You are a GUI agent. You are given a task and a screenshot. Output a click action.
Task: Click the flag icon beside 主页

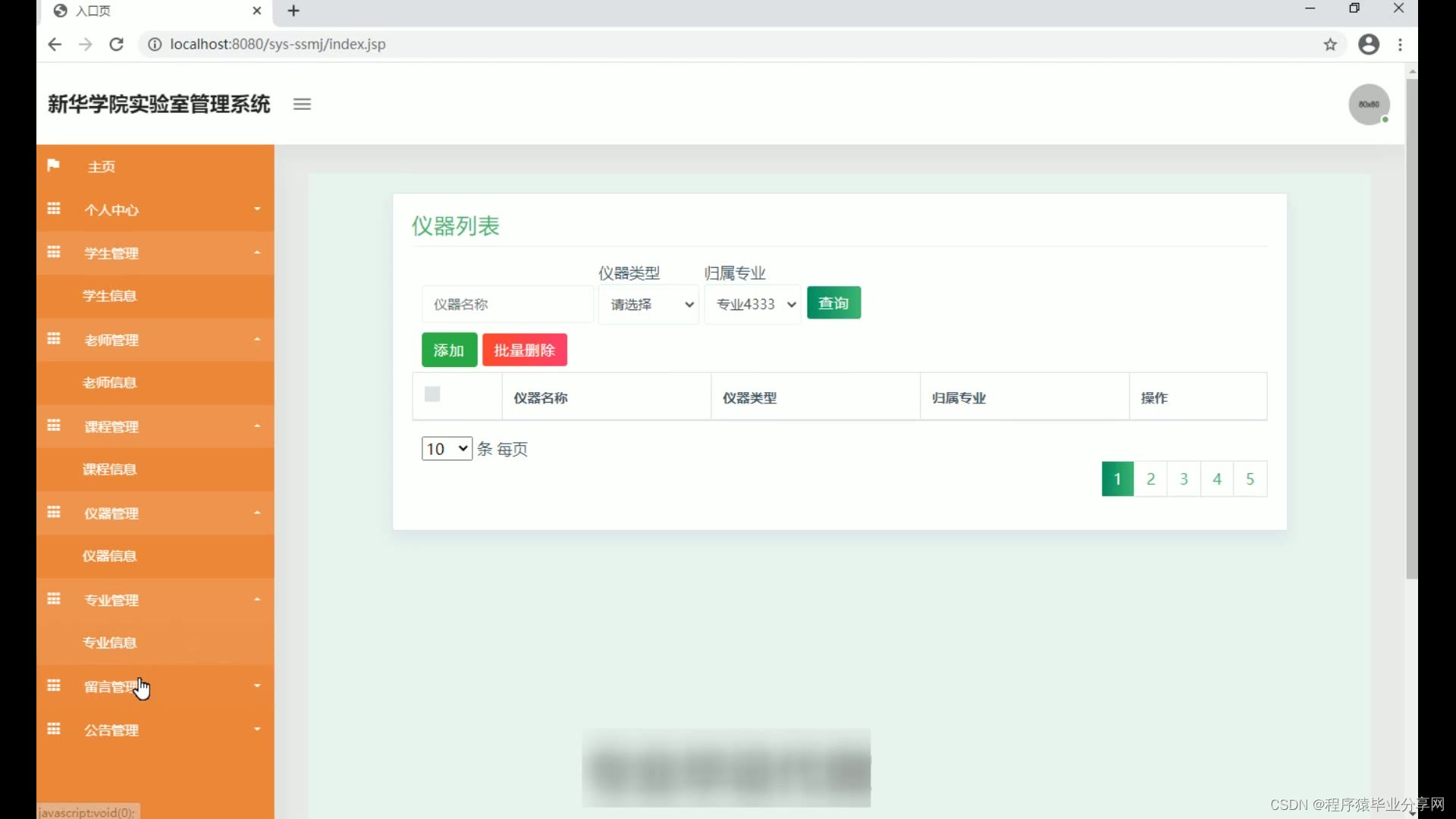click(x=53, y=165)
